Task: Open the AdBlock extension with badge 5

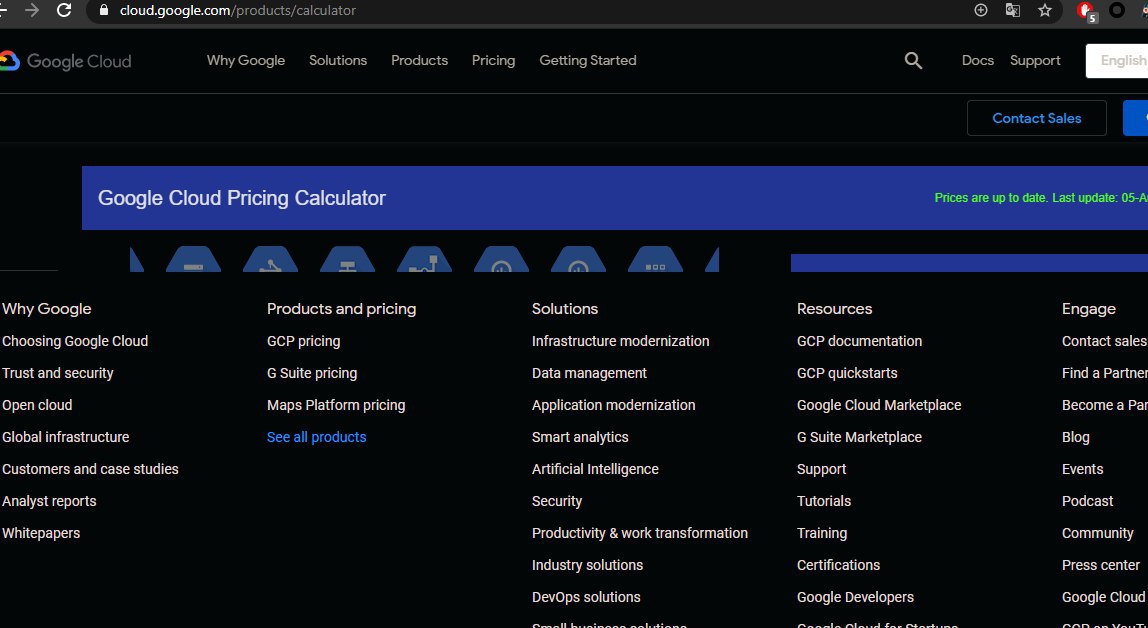Action: [x=1086, y=11]
